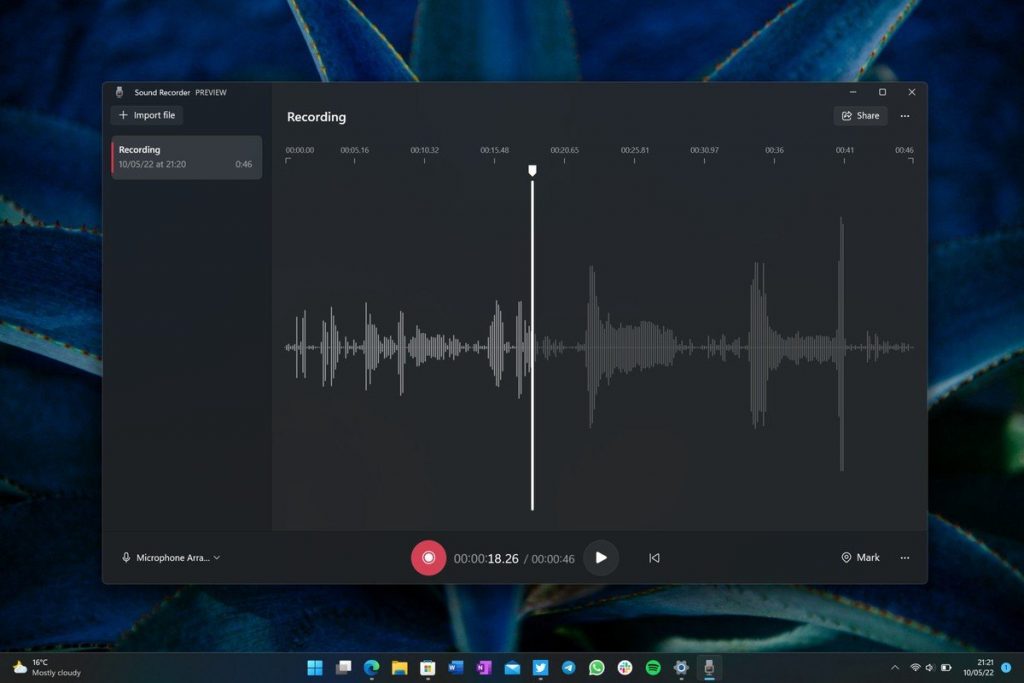Open the ellipsis menu beside Mark
The width and height of the screenshot is (1024, 683).
coord(904,558)
